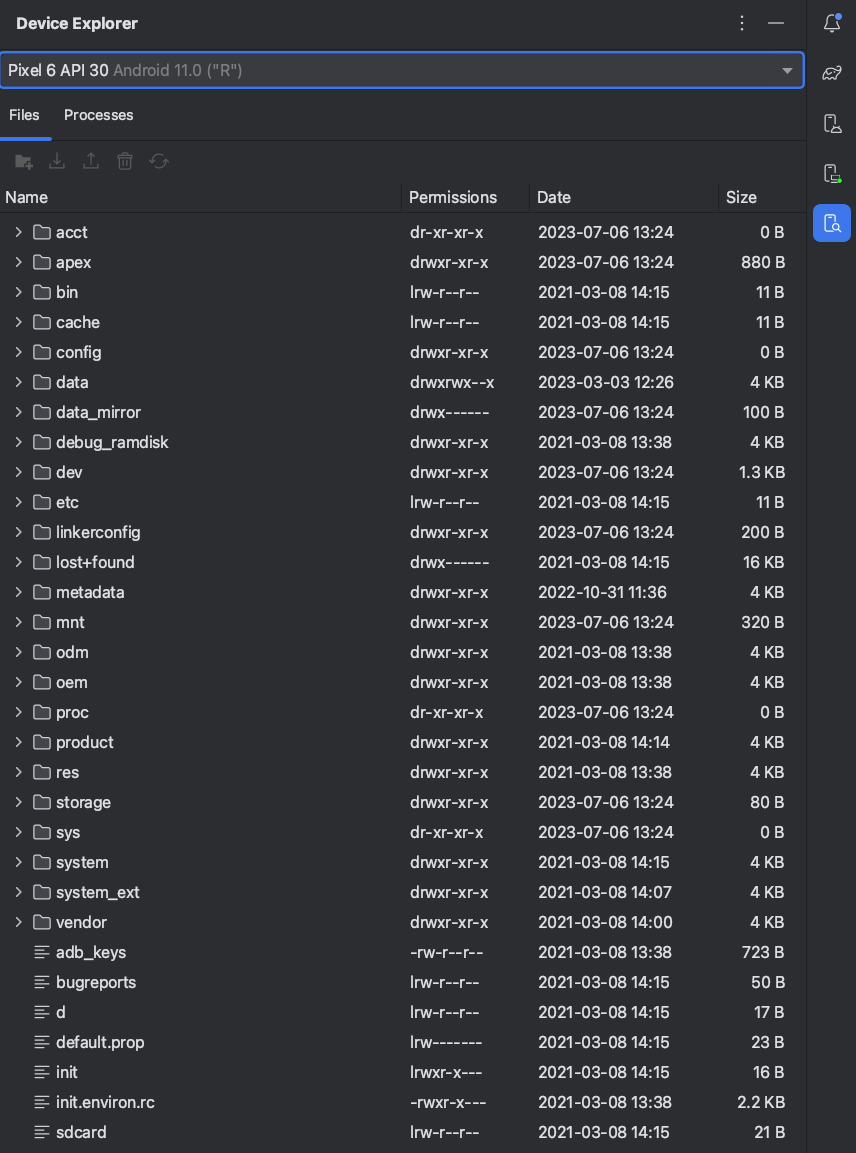Expand the vendor folder node
856x1153 pixels.
pyautogui.click(x=18, y=922)
